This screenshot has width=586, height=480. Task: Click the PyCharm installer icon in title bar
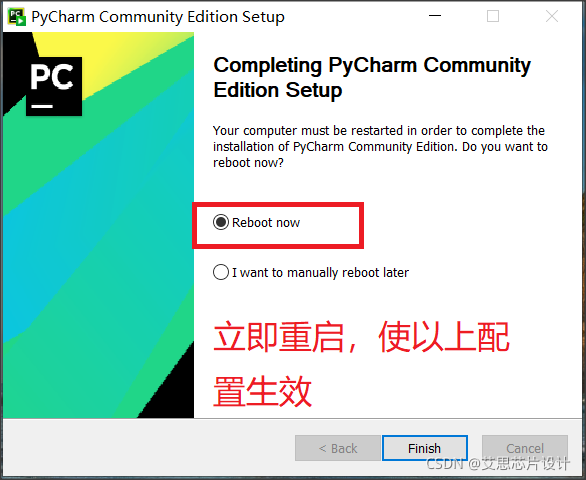[17, 17]
